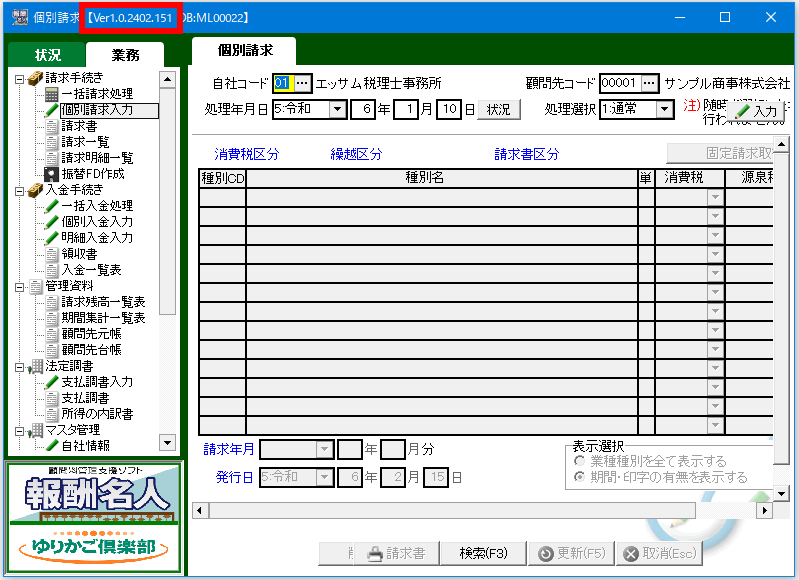
Task: Open the 処理選択 dropdown
Action: tap(665, 110)
